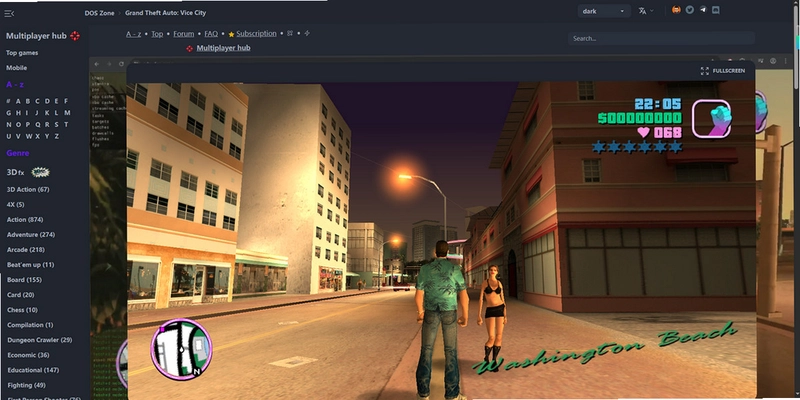Select 4X (5) genre
Image resolution: width=800 pixels, height=400 pixels.
point(15,205)
